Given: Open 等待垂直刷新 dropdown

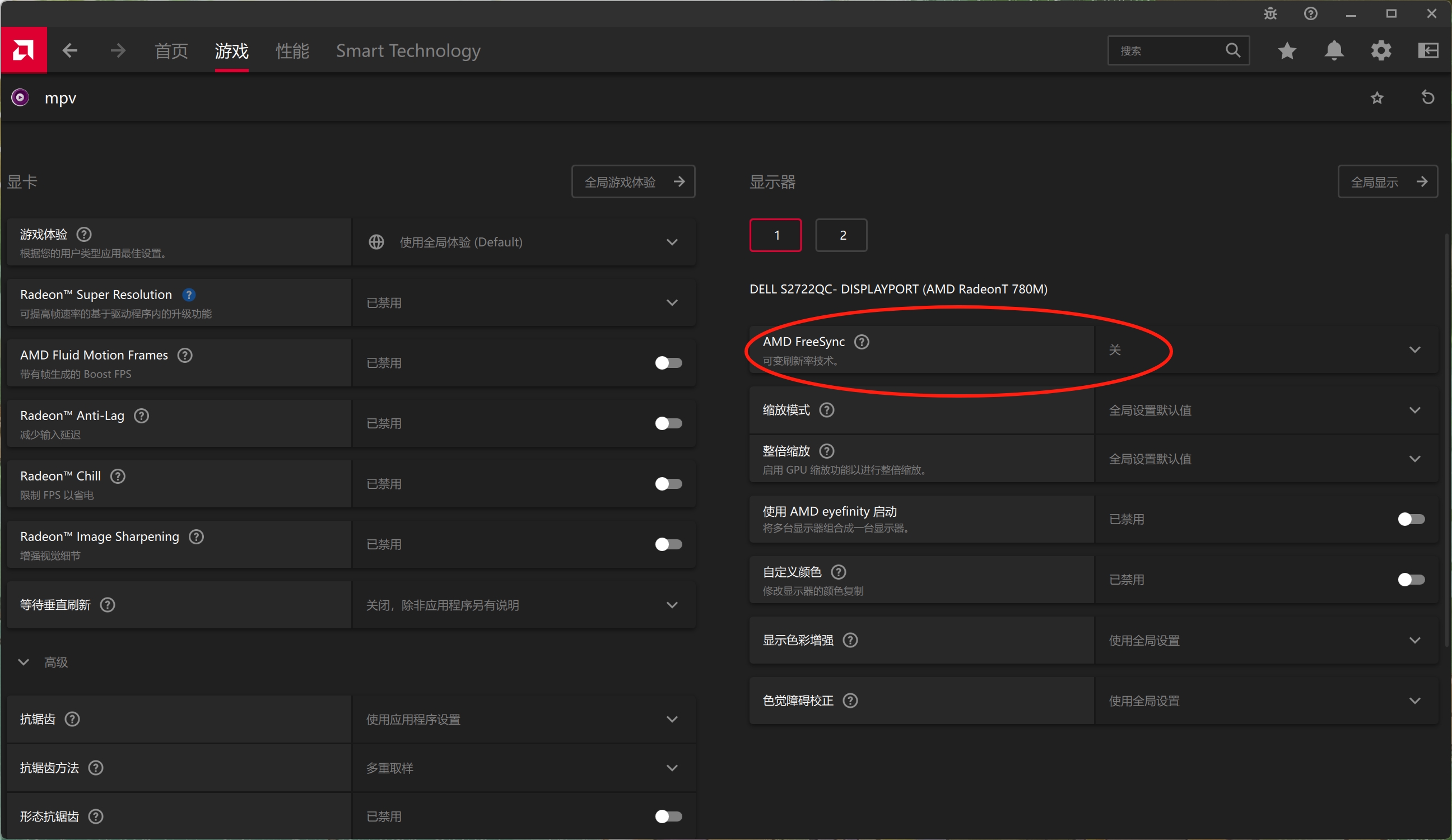Looking at the screenshot, I should tap(524, 605).
